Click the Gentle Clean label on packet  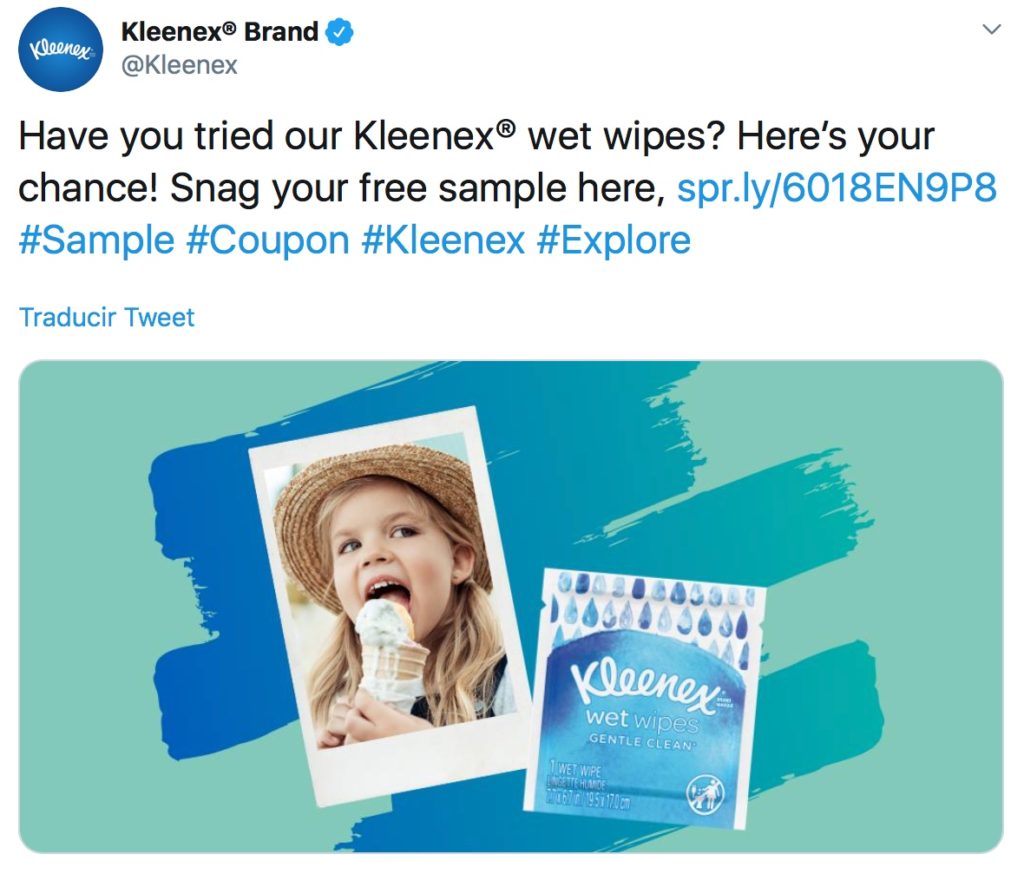pyautogui.click(x=641, y=743)
